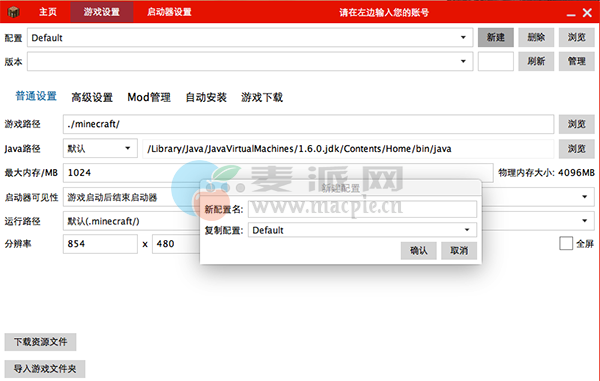The height and width of the screenshot is (381, 600).
Task: Select 高级设置 tab
Action: point(92,97)
